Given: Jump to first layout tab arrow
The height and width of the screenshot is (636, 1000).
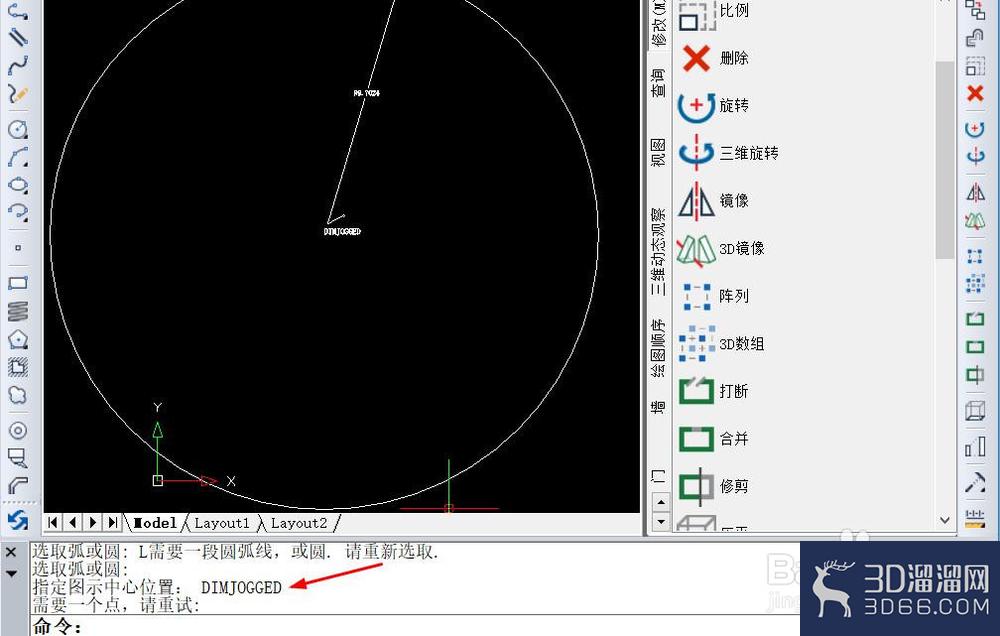Looking at the screenshot, I should [53, 522].
